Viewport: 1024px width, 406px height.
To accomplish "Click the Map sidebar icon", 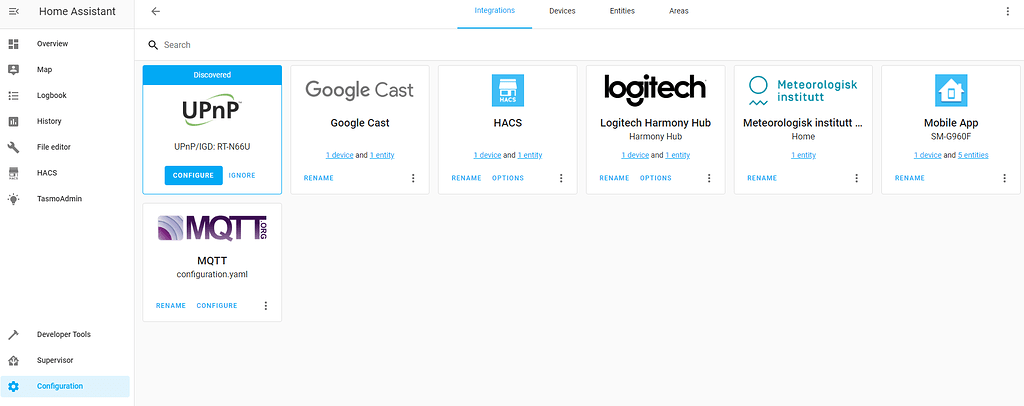I will 13,70.
